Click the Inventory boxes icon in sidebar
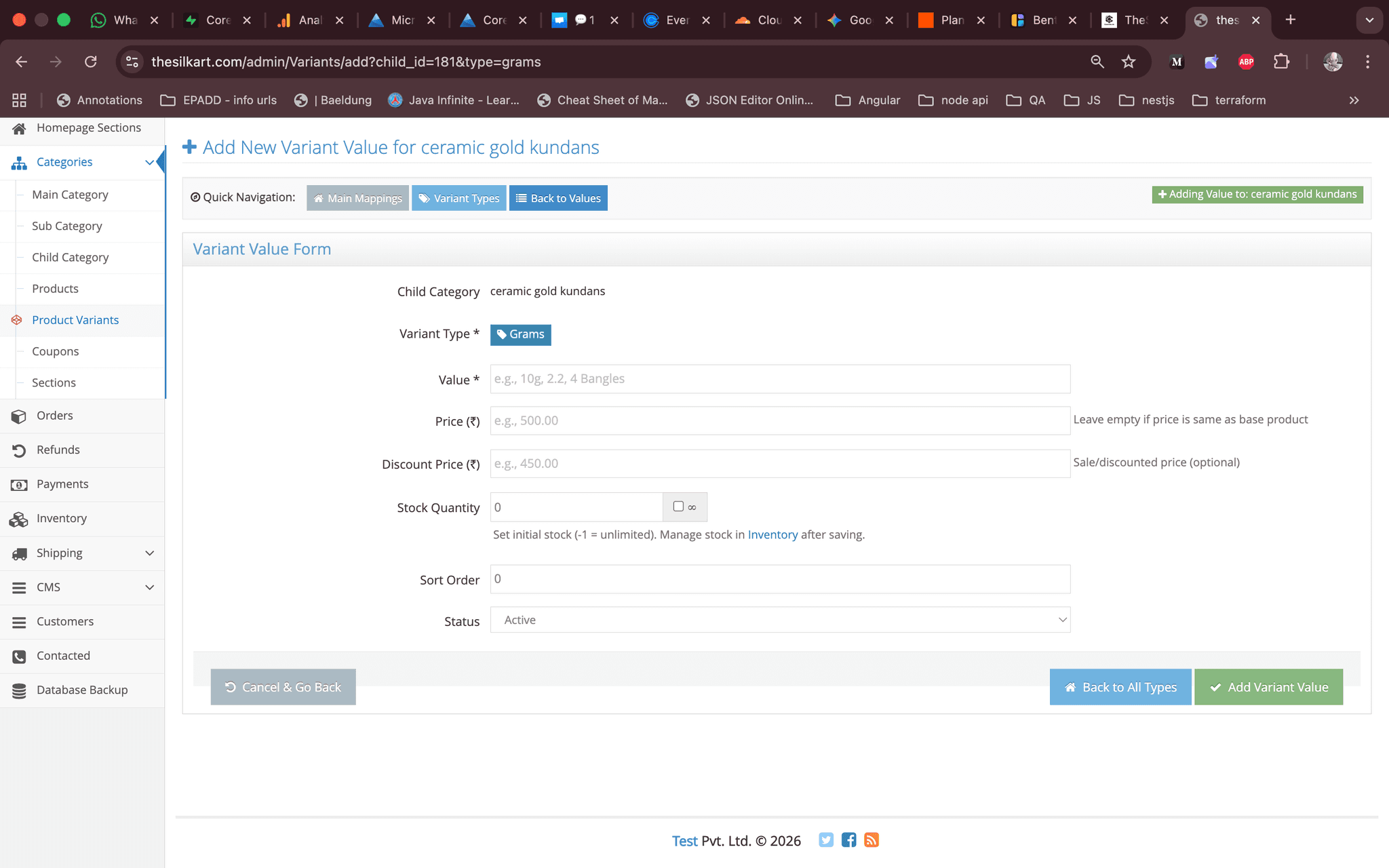The width and height of the screenshot is (1389, 868). point(19,519)
